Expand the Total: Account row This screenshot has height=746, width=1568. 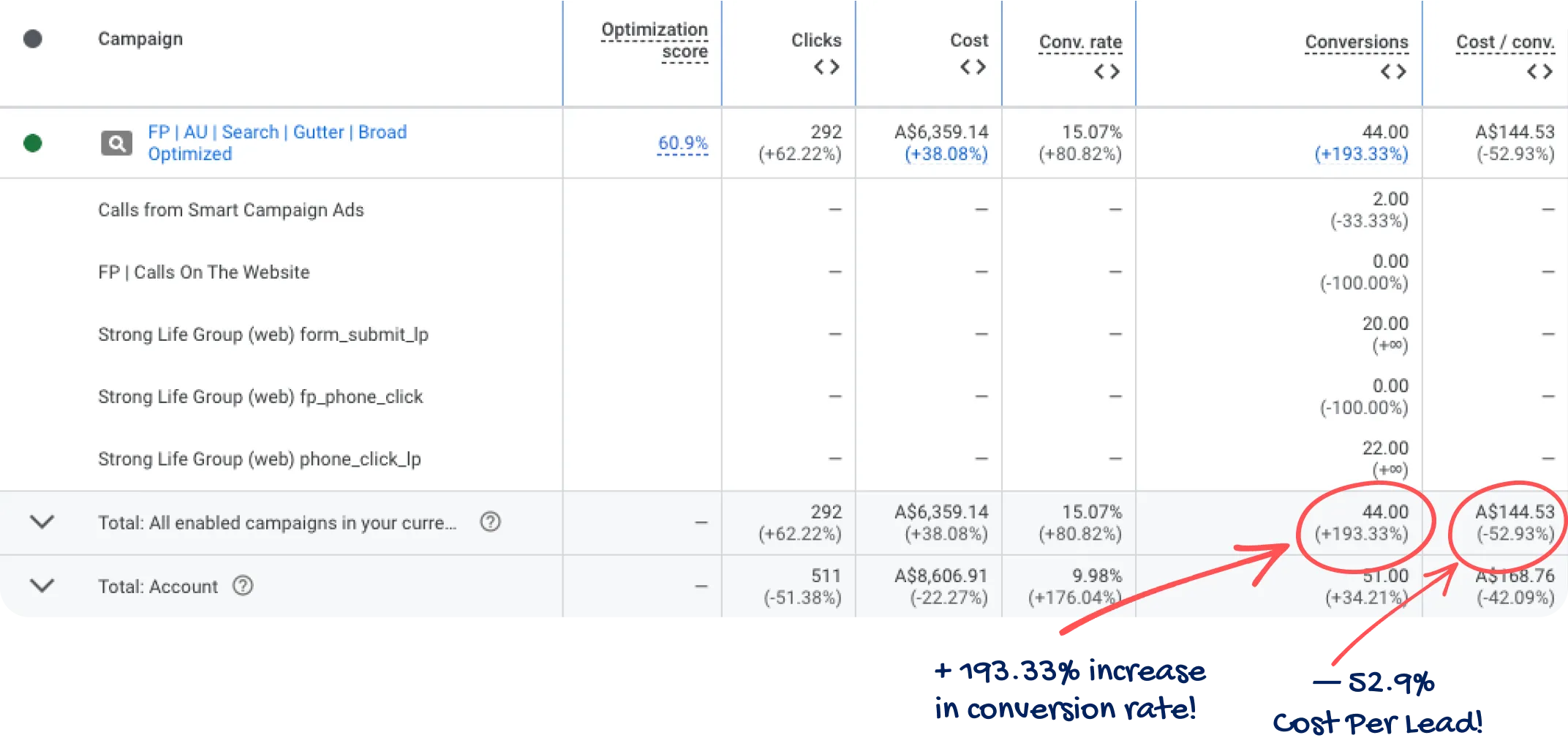tap(42, 586)
